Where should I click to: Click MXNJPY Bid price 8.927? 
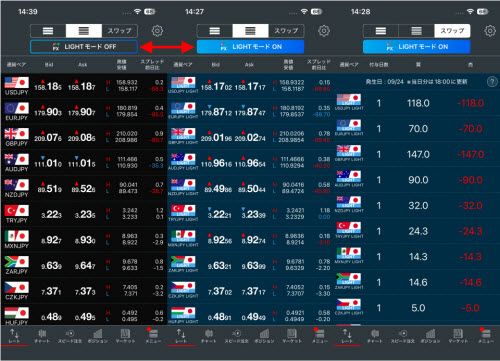point(51,240)
